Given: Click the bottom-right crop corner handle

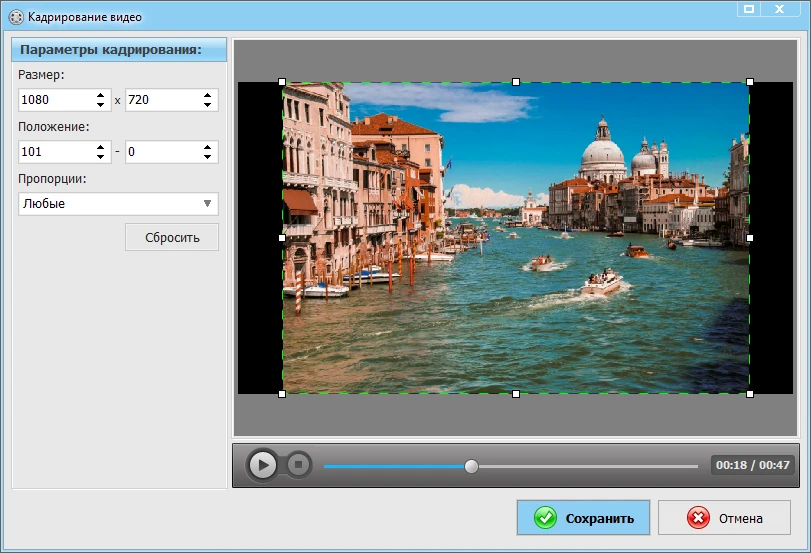Looking at the screenshot, I should coord(750,394).
